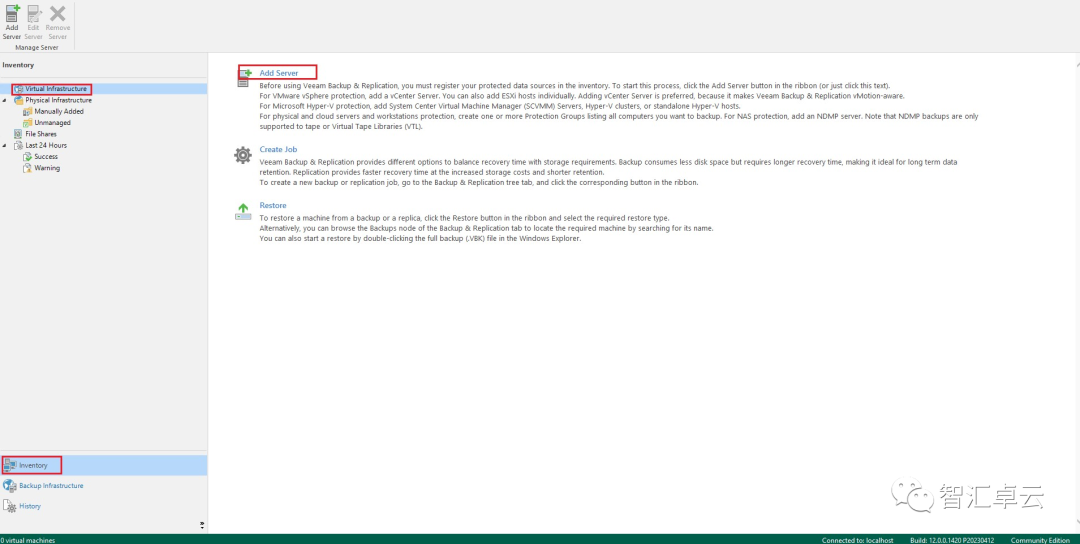Click the Success status icon
Image resolution: width=1080 pixels, height=544 pixels.
pos(28,156)
